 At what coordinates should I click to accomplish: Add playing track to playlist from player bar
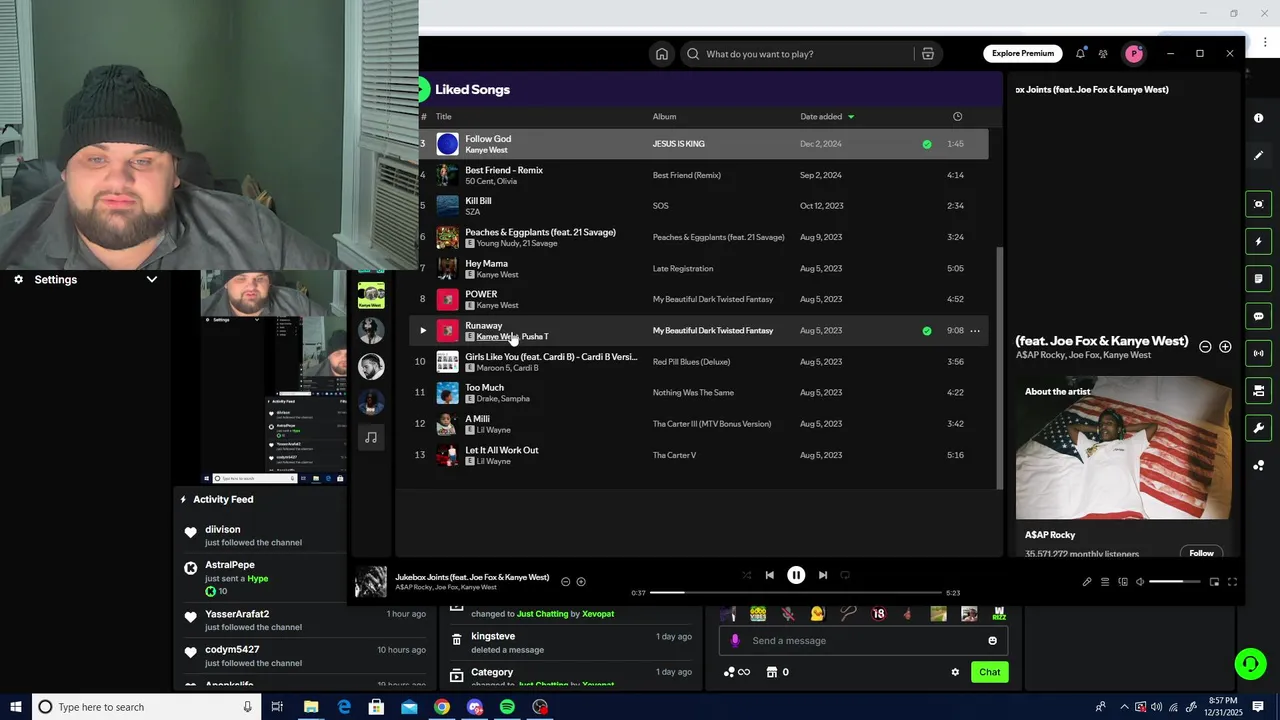click(581, 582)
